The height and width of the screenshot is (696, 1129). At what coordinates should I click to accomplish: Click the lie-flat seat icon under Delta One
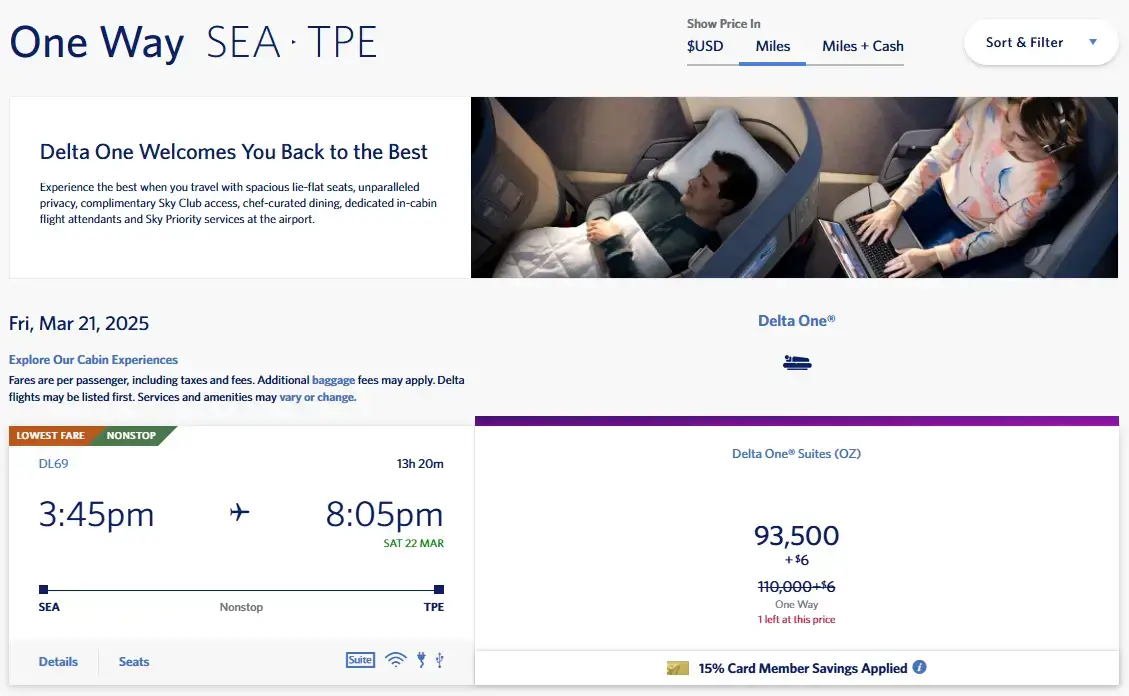click(797, 362)
